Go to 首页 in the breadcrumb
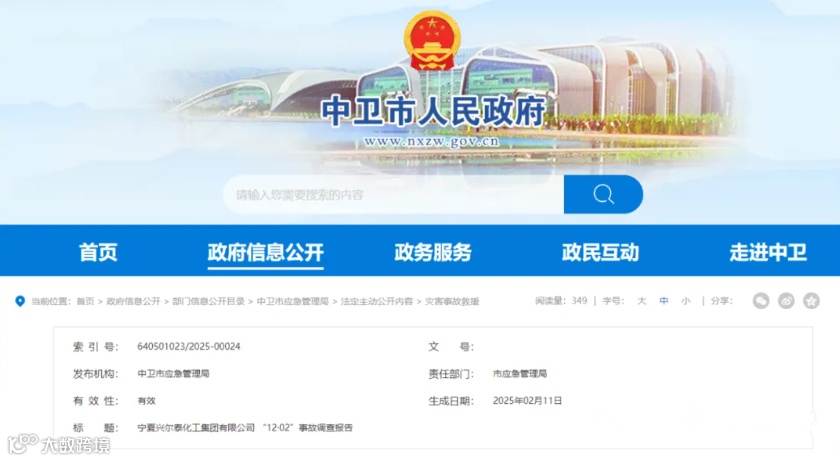 pyautogui.click(x=85, y=301)
